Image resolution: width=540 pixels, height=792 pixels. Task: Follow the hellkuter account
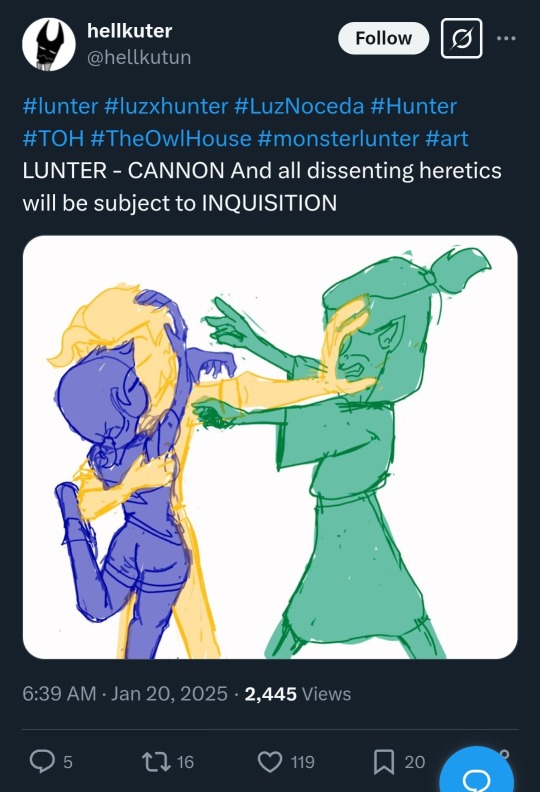(383, 38)
